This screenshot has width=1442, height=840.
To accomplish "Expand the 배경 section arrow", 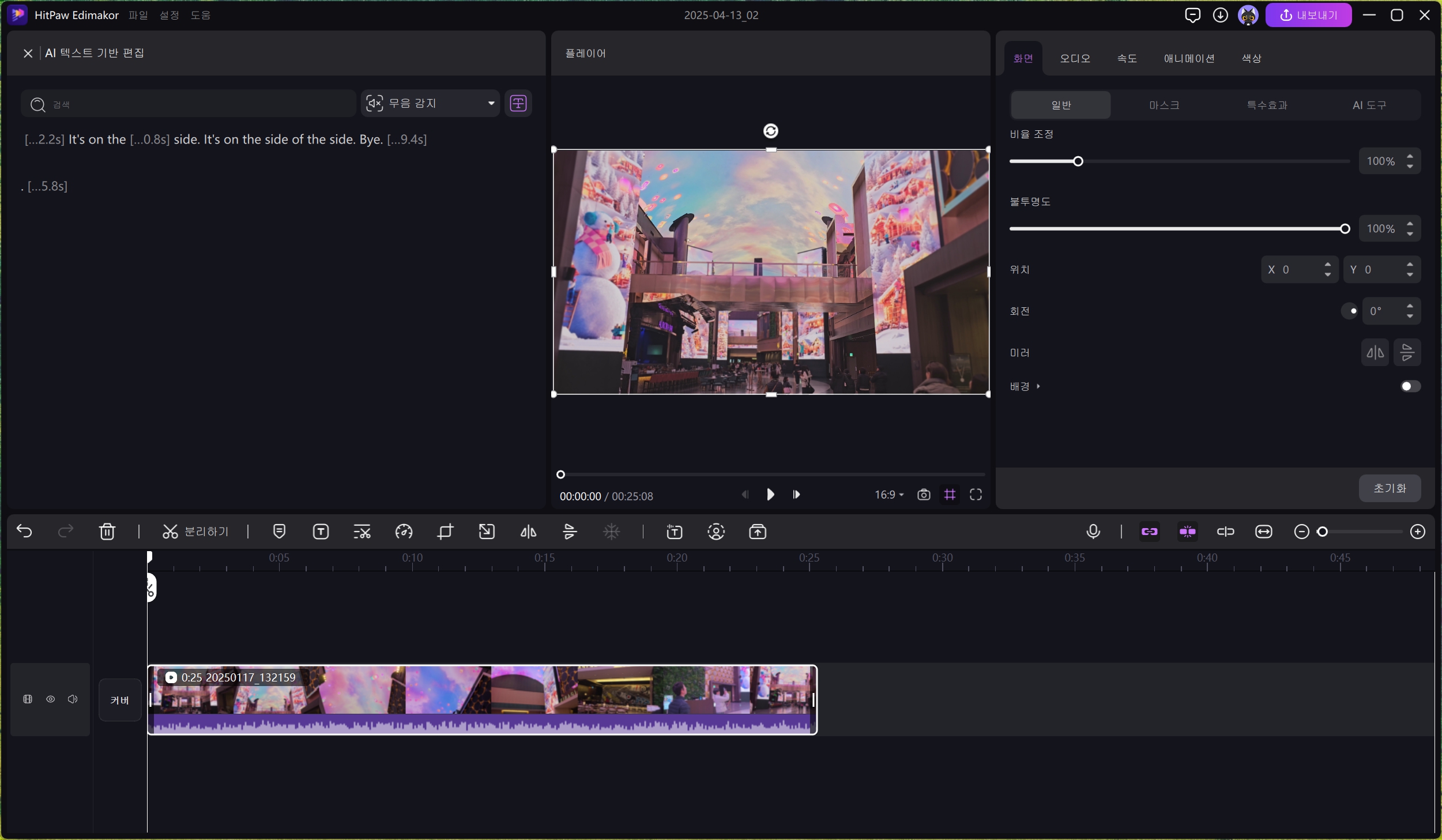I will coord(1038,386).
